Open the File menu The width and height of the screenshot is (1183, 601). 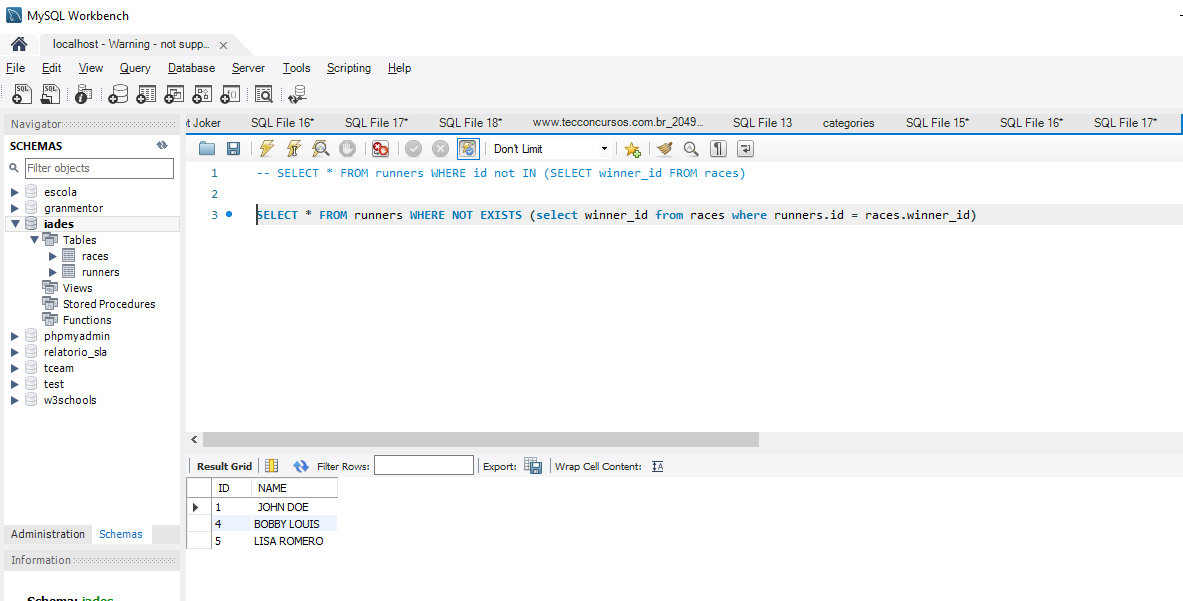click(15, 68)
